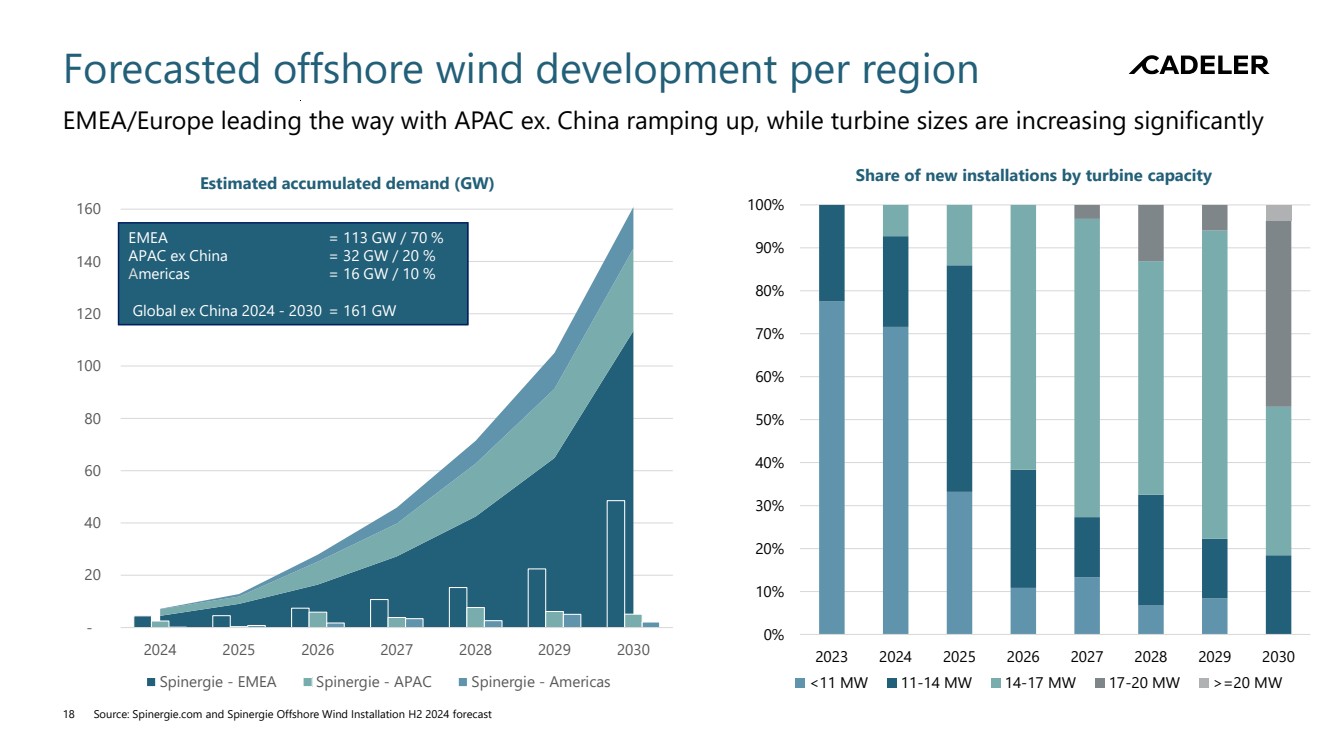Click the 2029 stacked bar in turbine chart
The image size is (1333, 749).
pos(1214,419)
